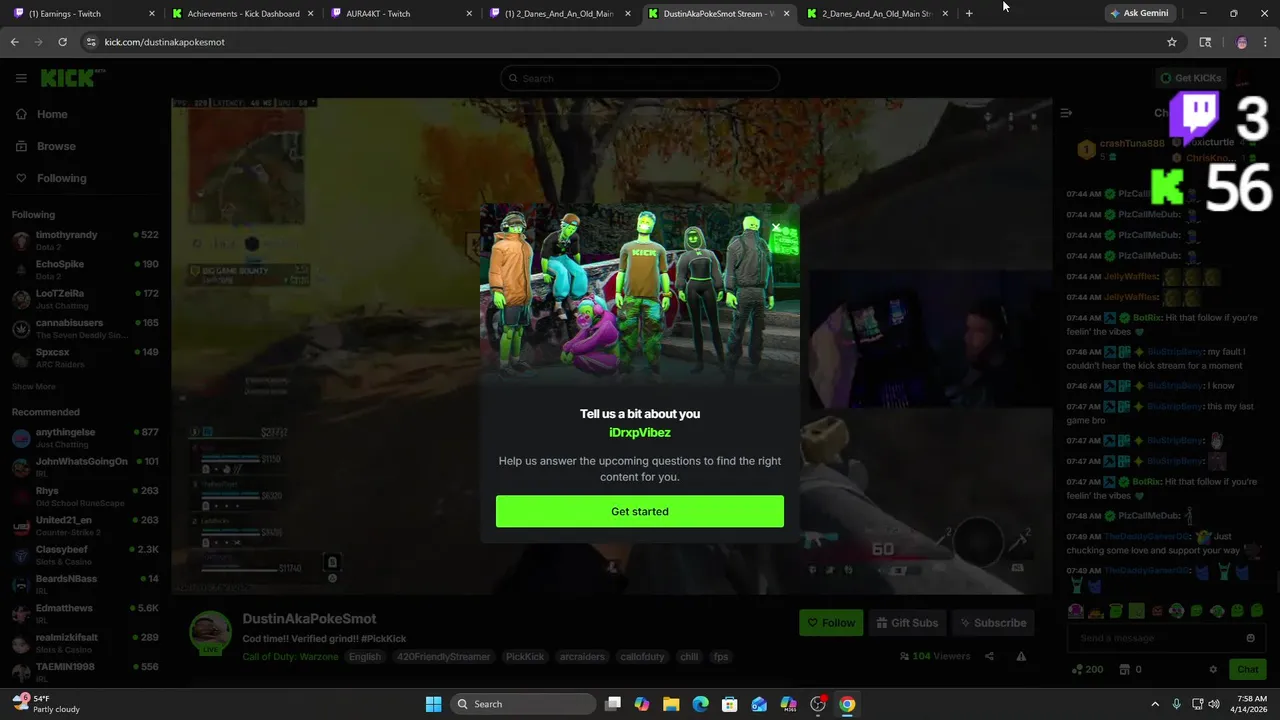Click the callofduty tag

coord(642,657)
